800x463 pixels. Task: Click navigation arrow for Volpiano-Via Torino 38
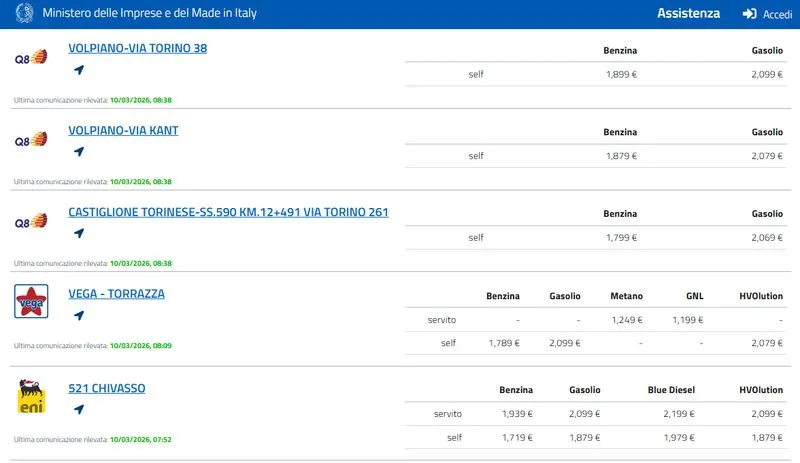79,70
